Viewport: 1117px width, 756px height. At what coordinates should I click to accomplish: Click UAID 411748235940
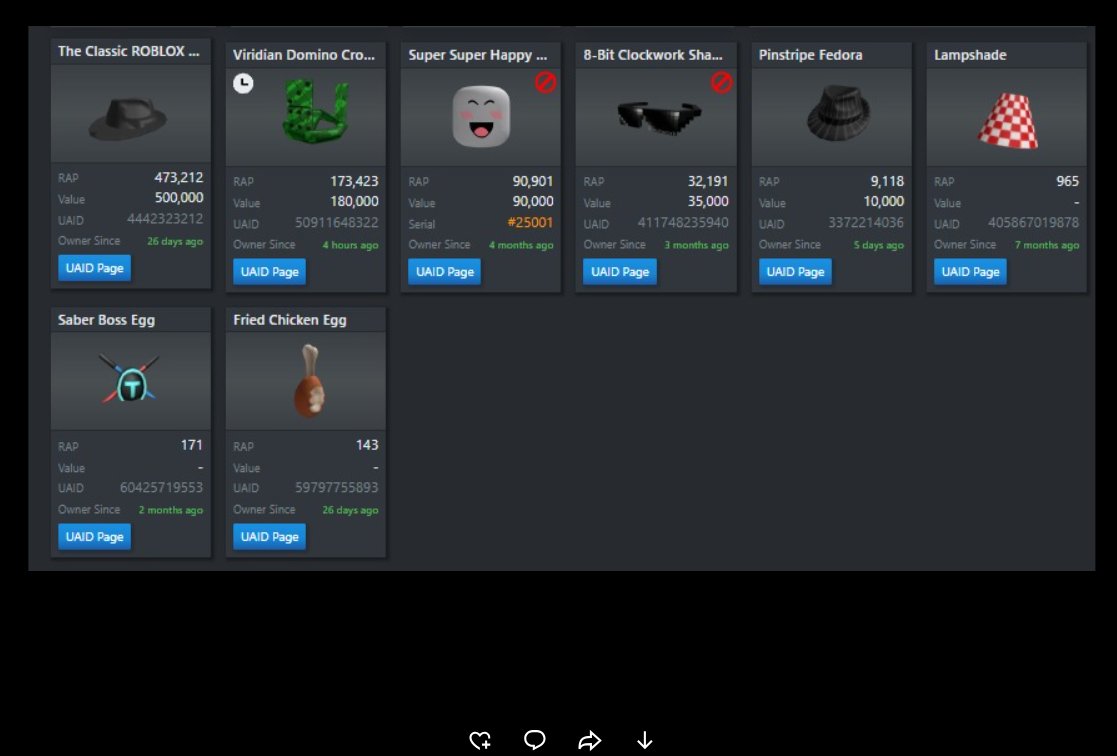(683, 222)
